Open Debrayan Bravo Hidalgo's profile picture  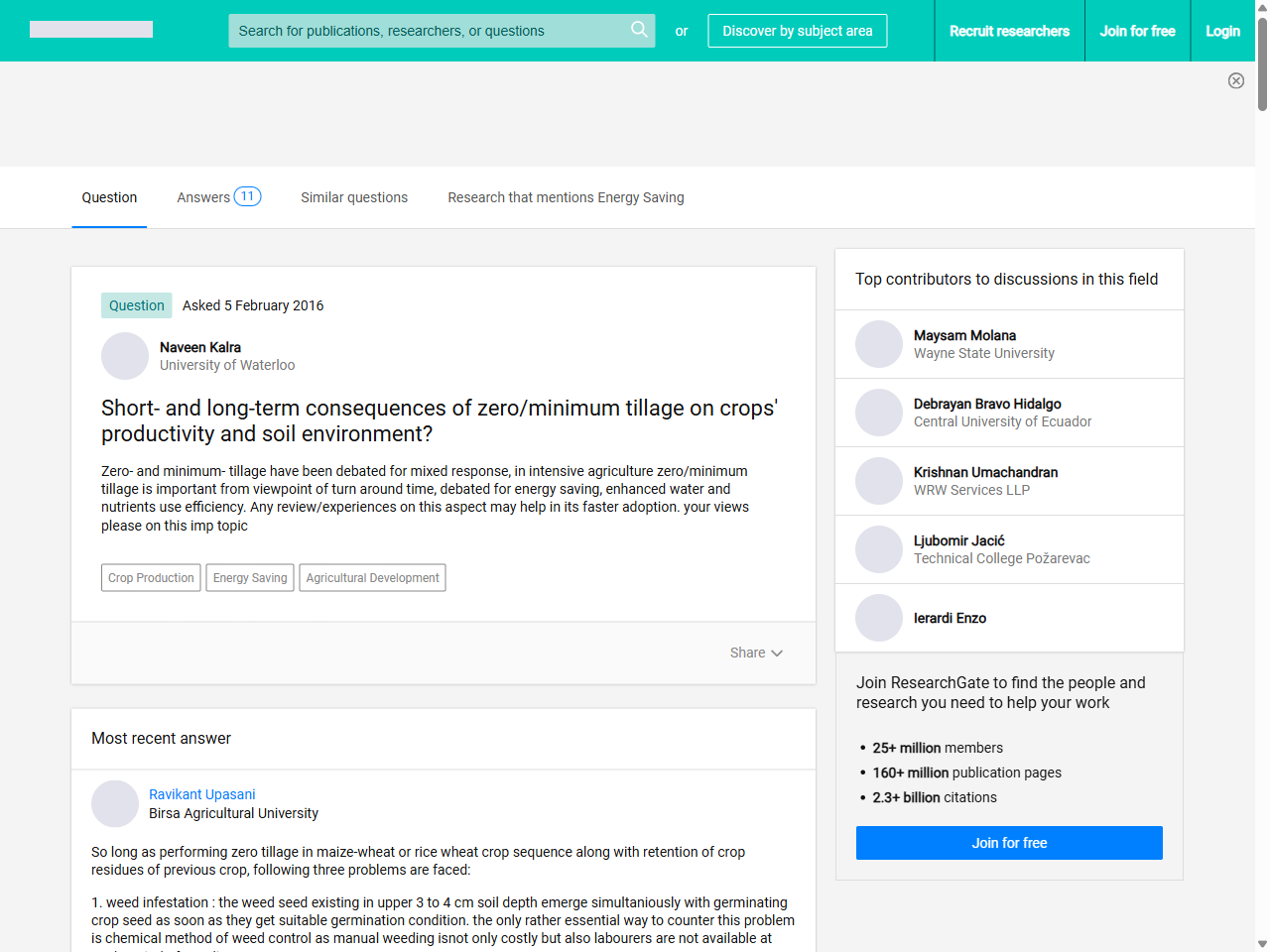[x=879, y=413]
